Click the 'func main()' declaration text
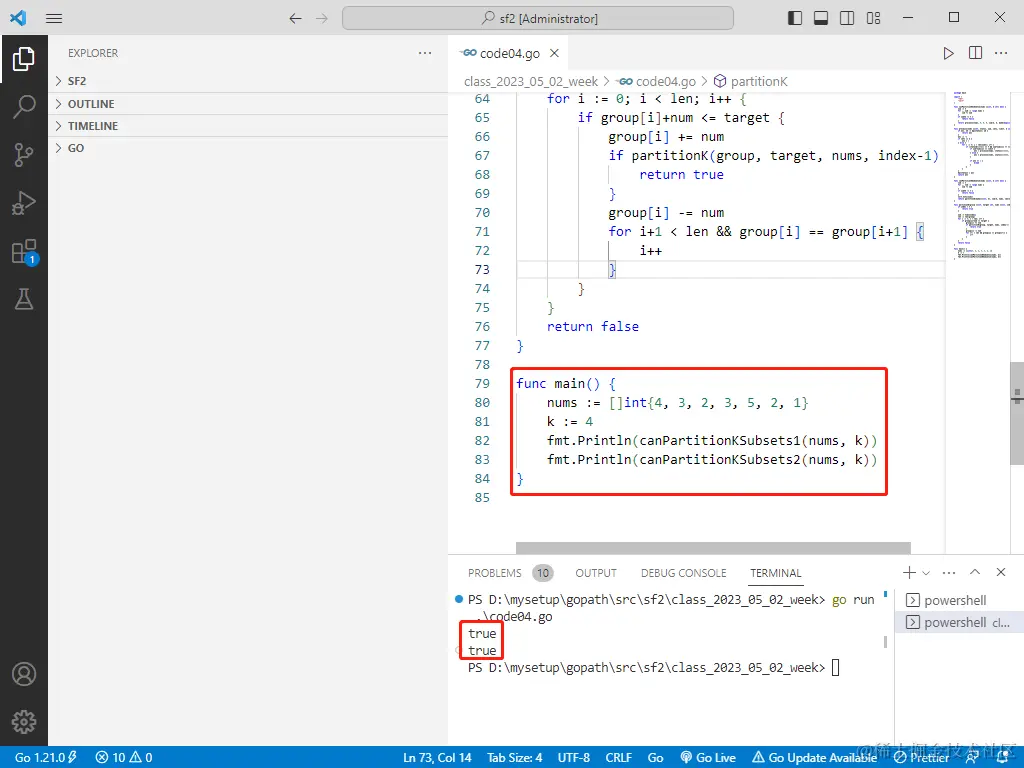This screenshot has width=1024, height=768. [x=558, y=383]
